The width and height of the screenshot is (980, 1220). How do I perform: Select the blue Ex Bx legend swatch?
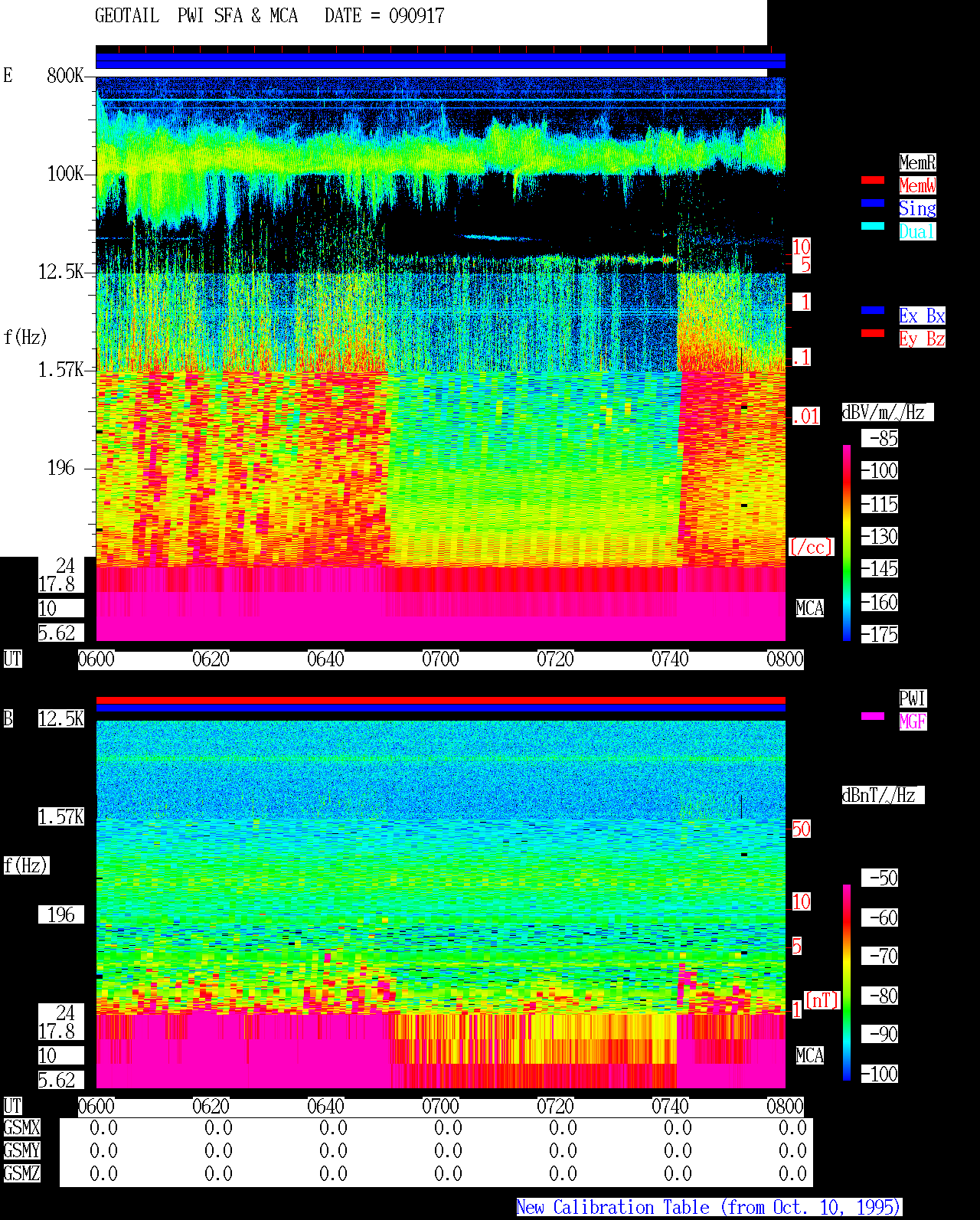(873, 310)
